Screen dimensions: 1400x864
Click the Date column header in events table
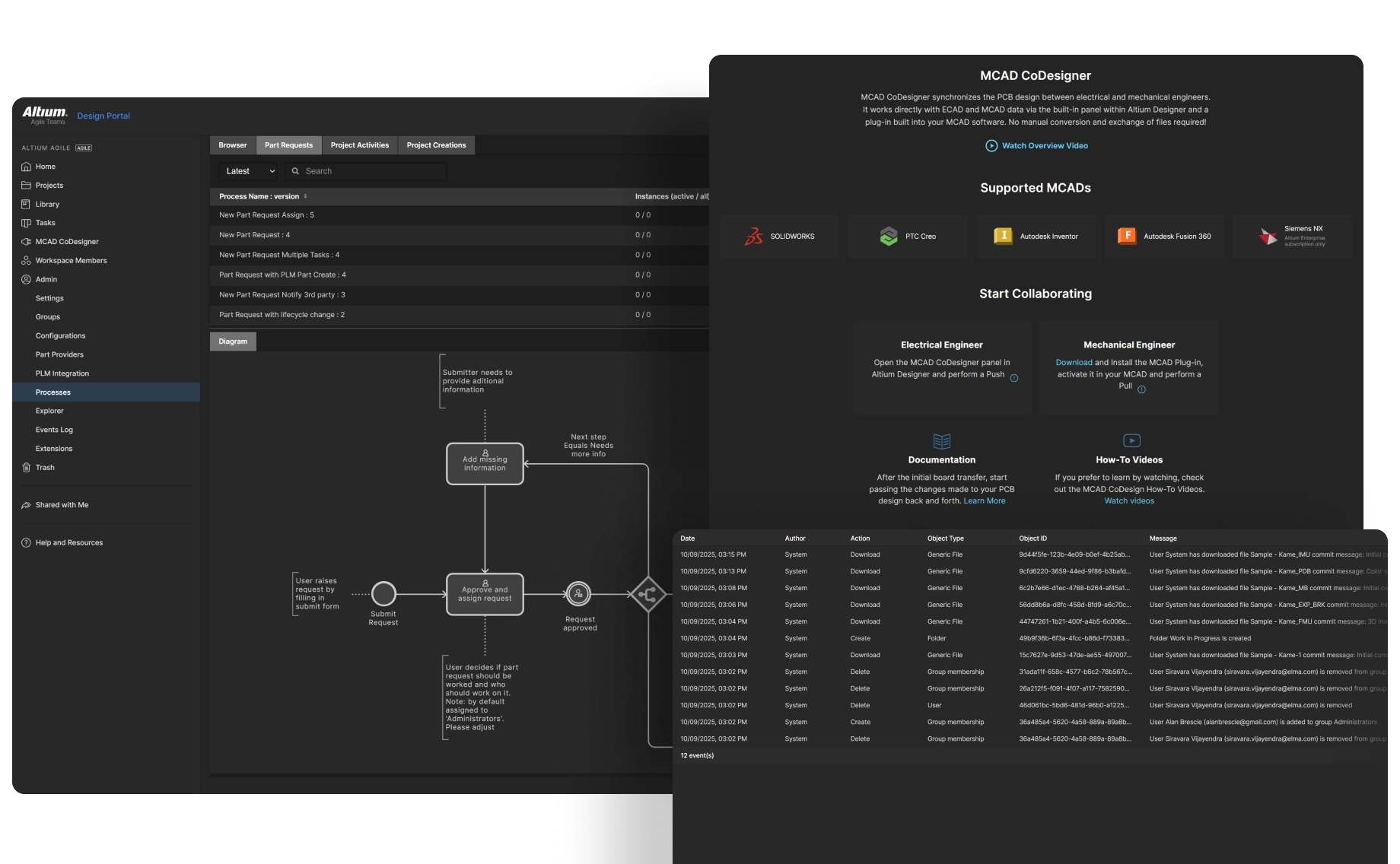click(687, 538)
